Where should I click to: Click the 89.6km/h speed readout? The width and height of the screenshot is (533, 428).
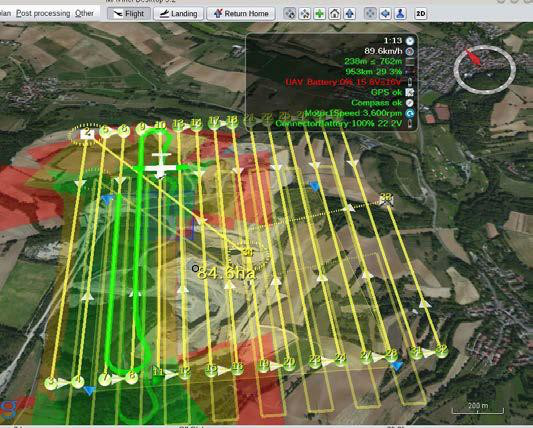[383, 51]
